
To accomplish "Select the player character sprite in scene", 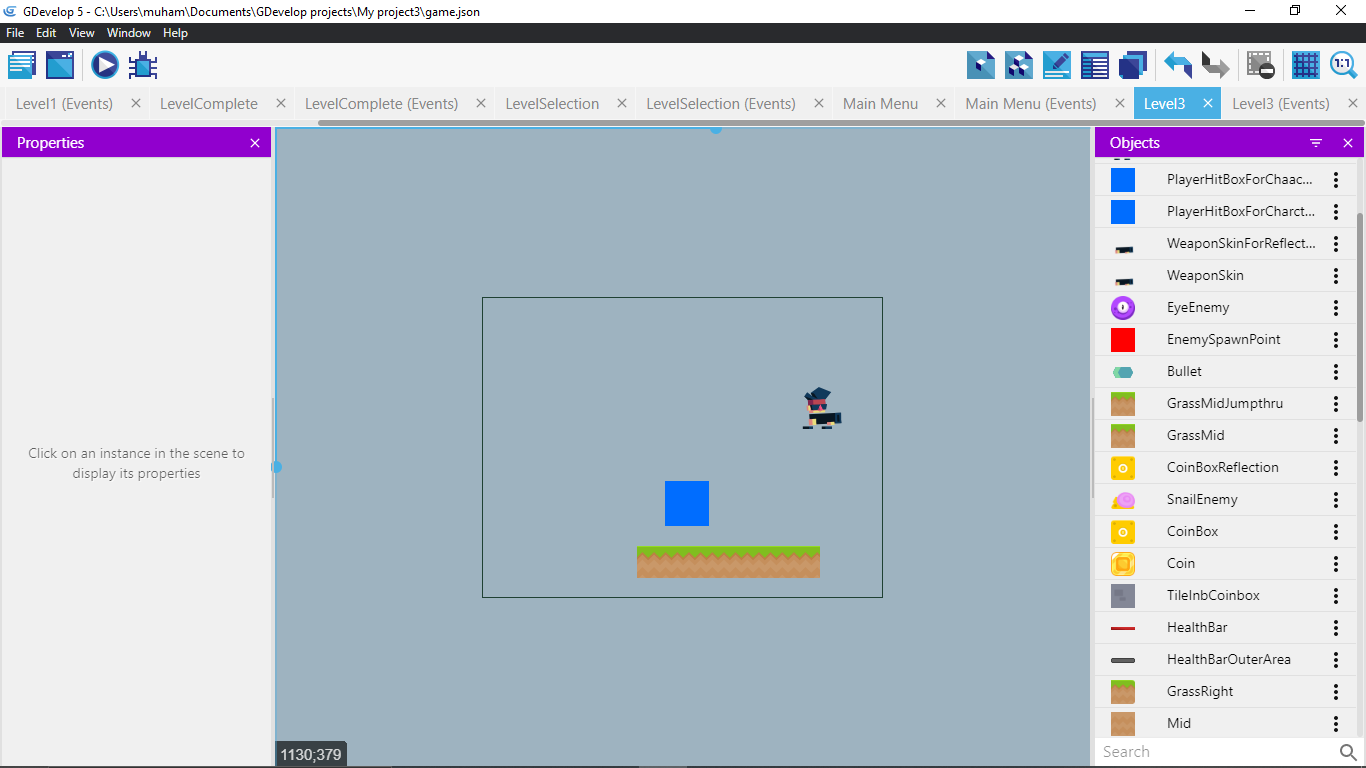I will point(822,408).
